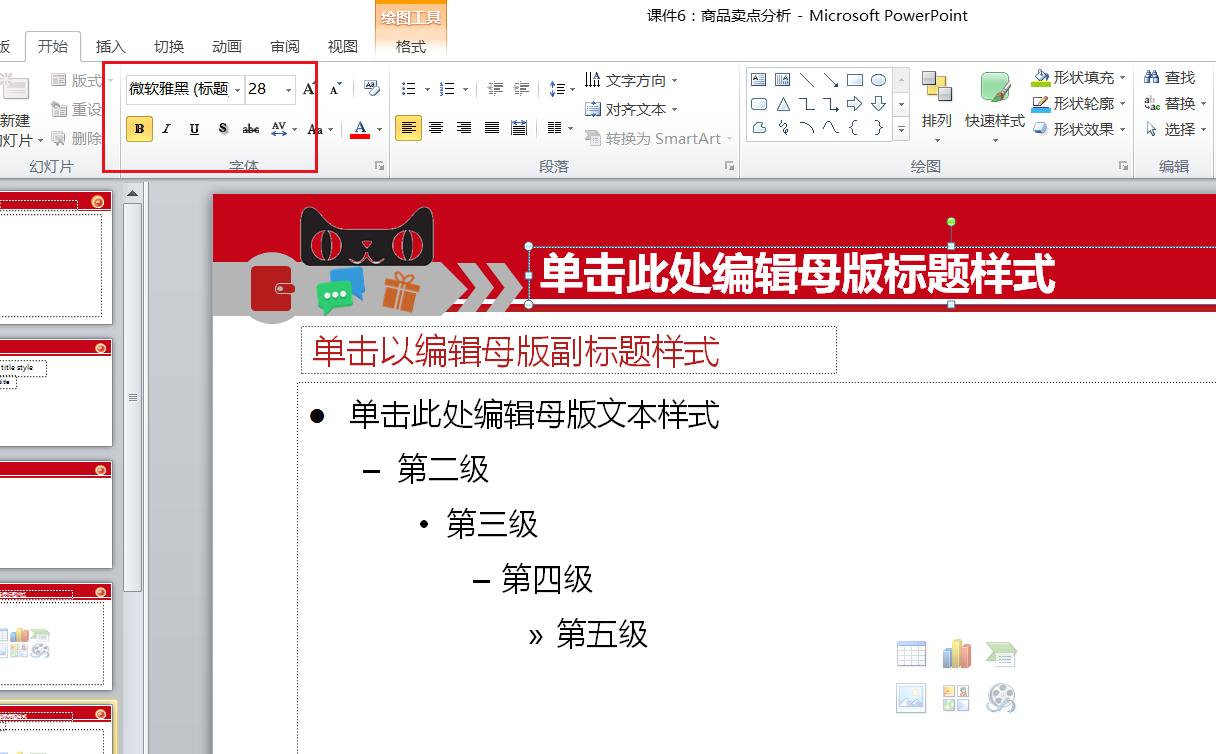Select the freeform shape tool

[x=758, y=127]
